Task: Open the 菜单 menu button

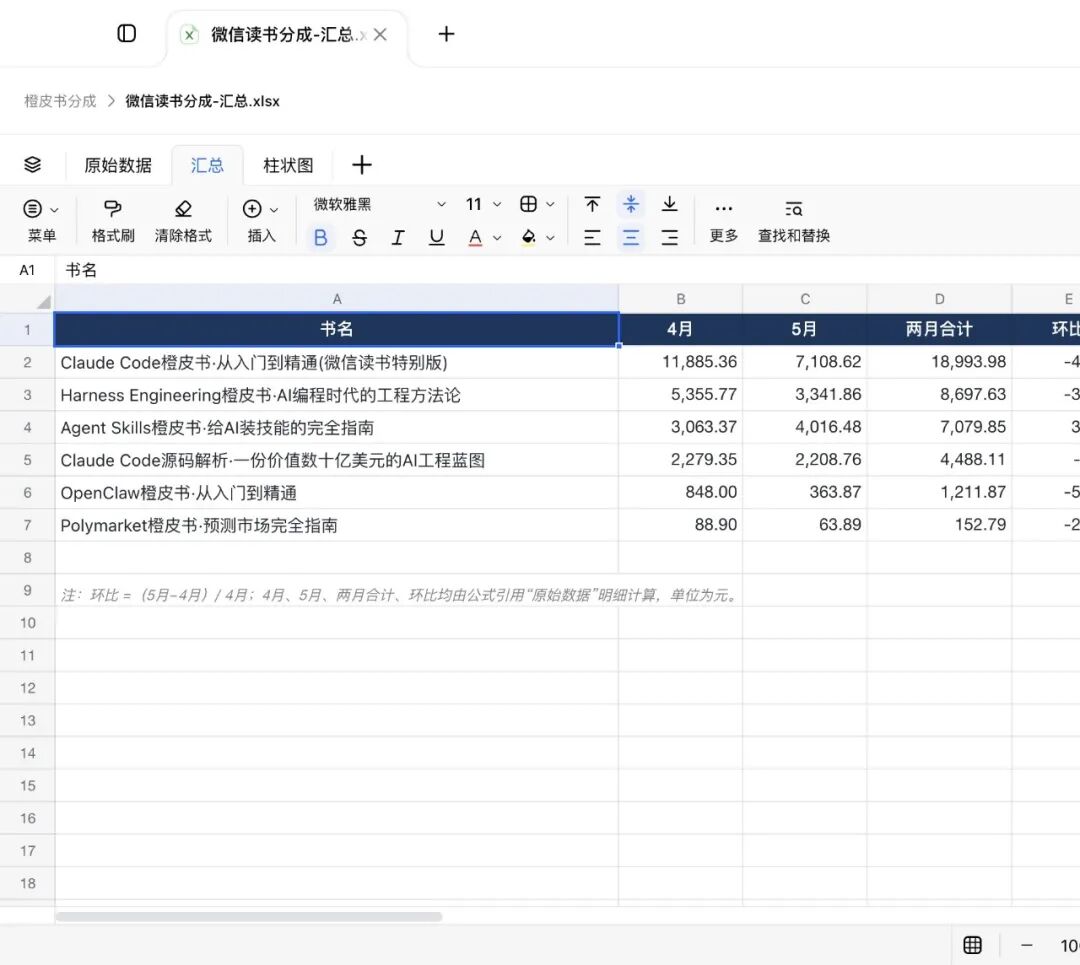Action: pos(41,220)
